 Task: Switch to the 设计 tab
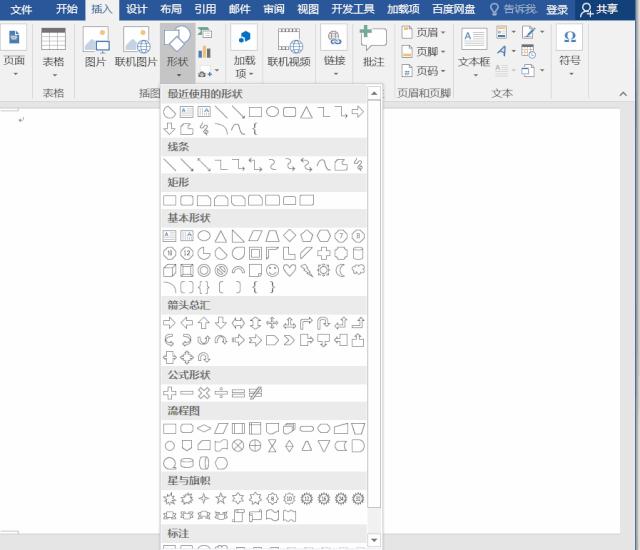coord(136,9)
